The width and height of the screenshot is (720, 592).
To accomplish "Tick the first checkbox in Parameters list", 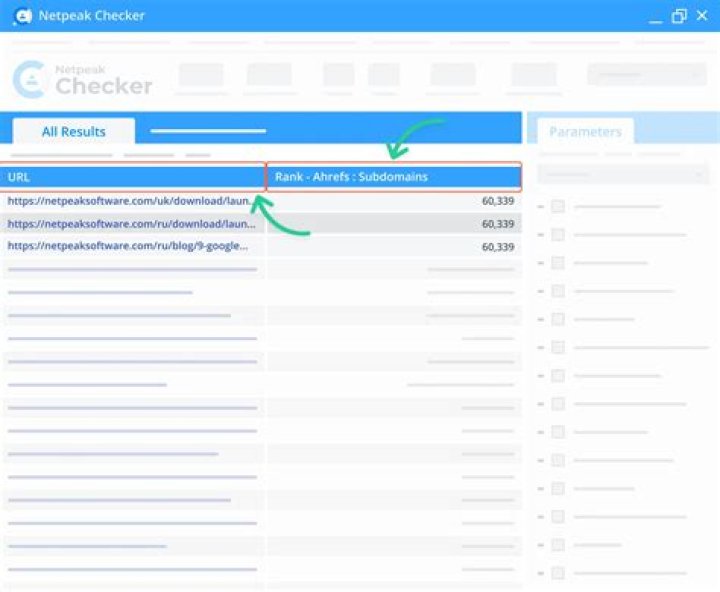I will point(558,206).
